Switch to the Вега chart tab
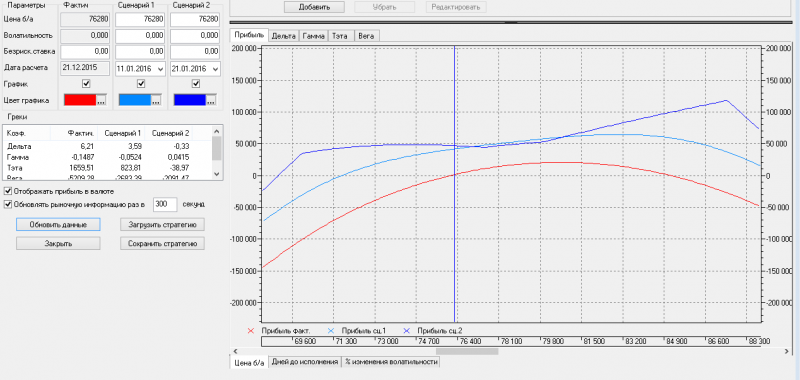Viewport: 800px width, 380px height. pyautogui.click(x=366, y=36)
